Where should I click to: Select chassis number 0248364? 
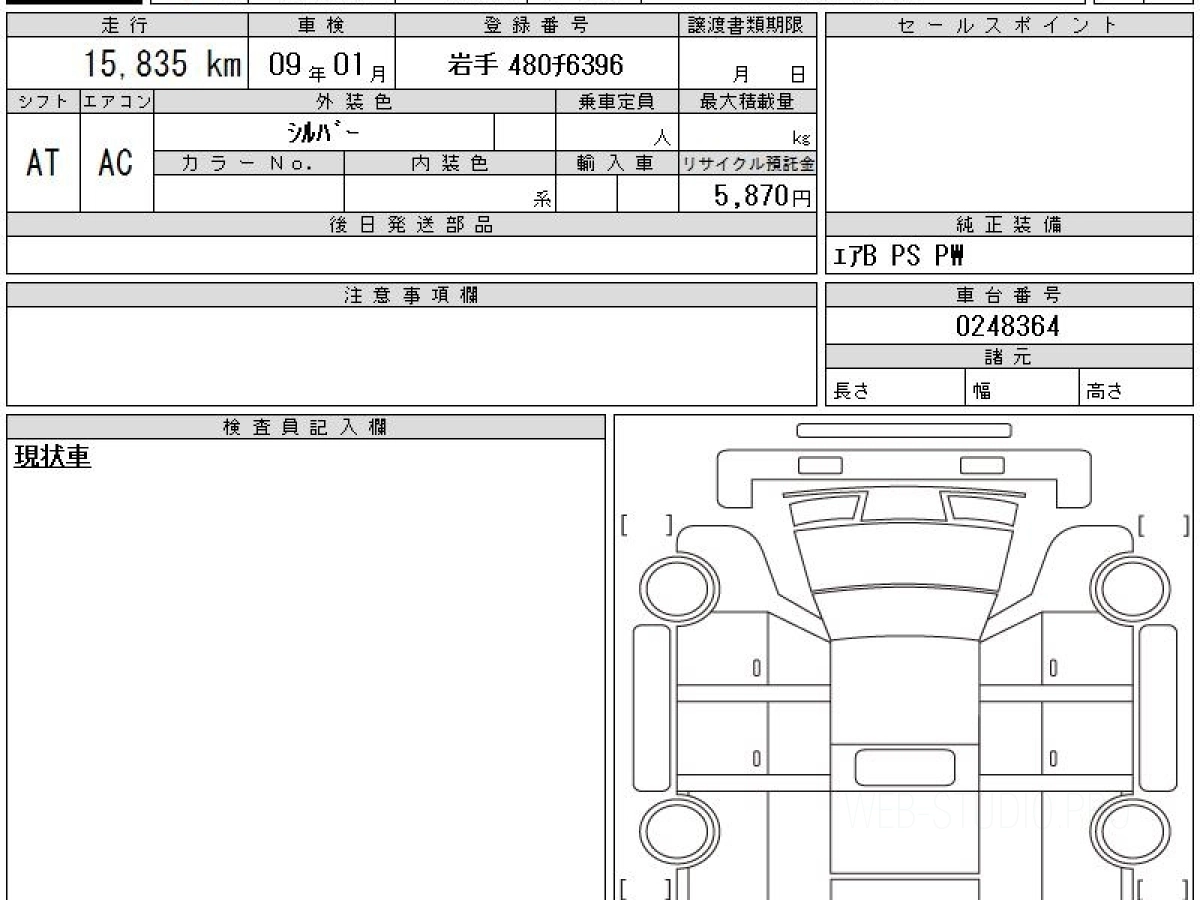pyautogui.click(x=1008, y=326)
